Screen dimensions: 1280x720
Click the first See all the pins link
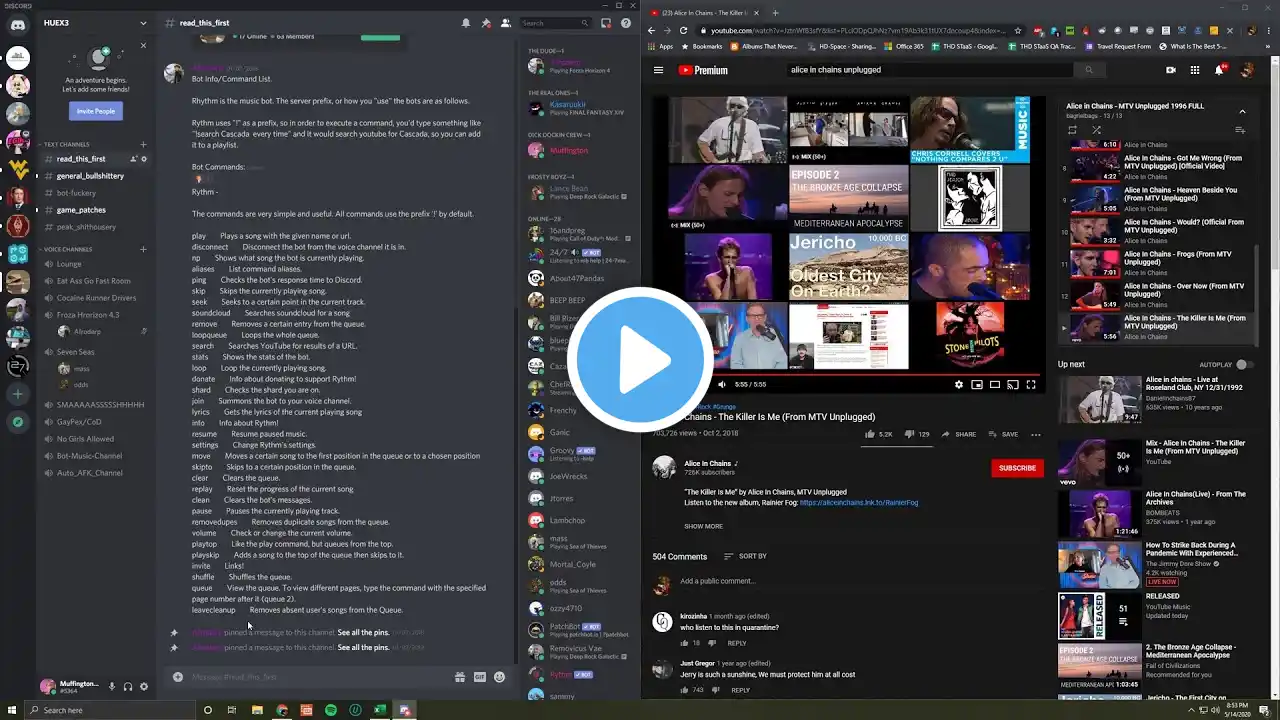point(363,633)
